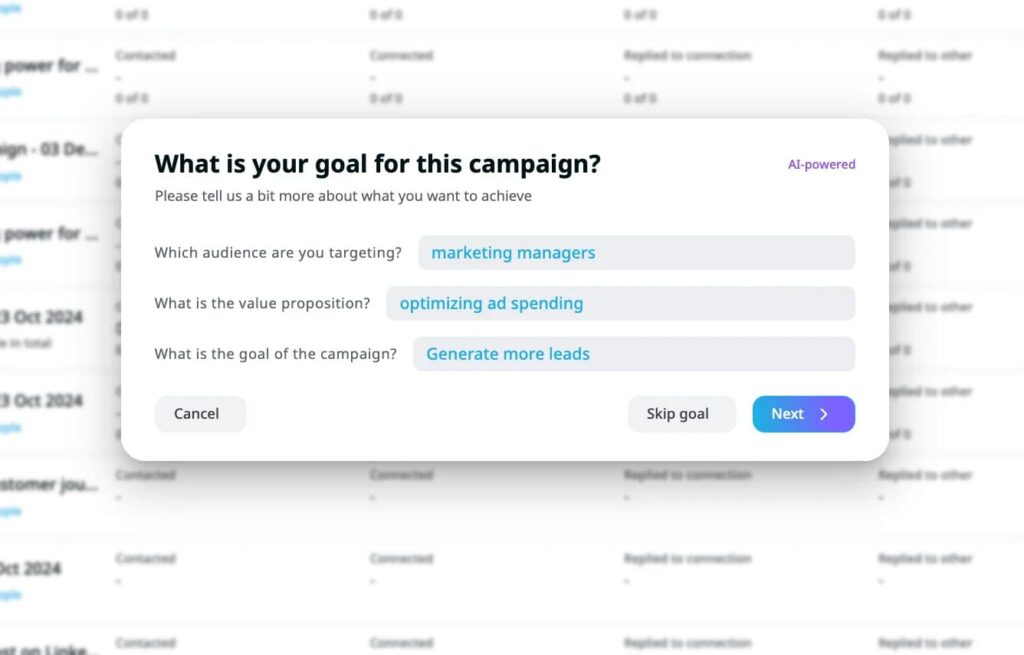Image resolution: width=1024 pixels, height=655 pixels.
Task: Select the value proposition input field
Action: point(620,303)
